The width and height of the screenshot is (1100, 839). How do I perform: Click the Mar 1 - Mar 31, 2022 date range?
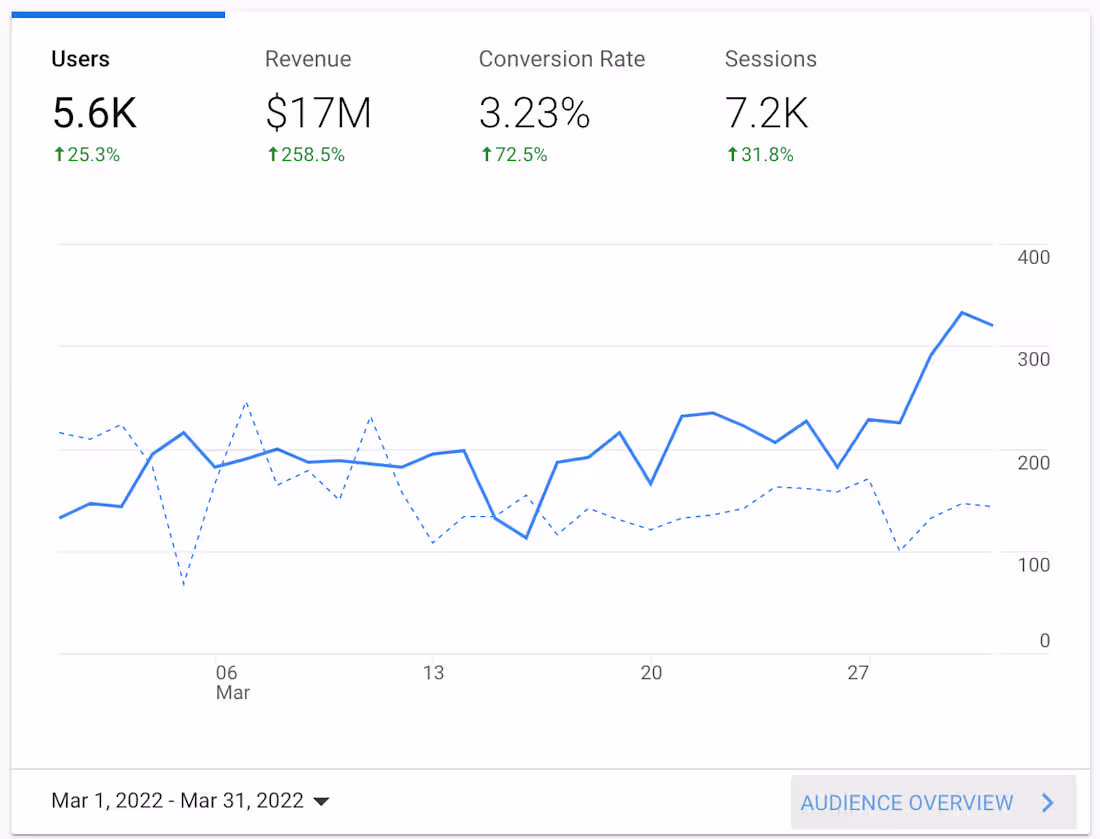tap(177, 801)
